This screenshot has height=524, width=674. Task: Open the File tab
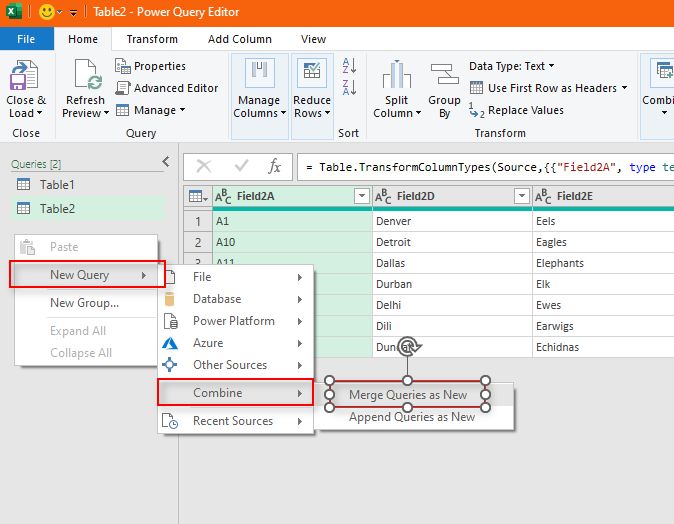click(x=27, y=39)
